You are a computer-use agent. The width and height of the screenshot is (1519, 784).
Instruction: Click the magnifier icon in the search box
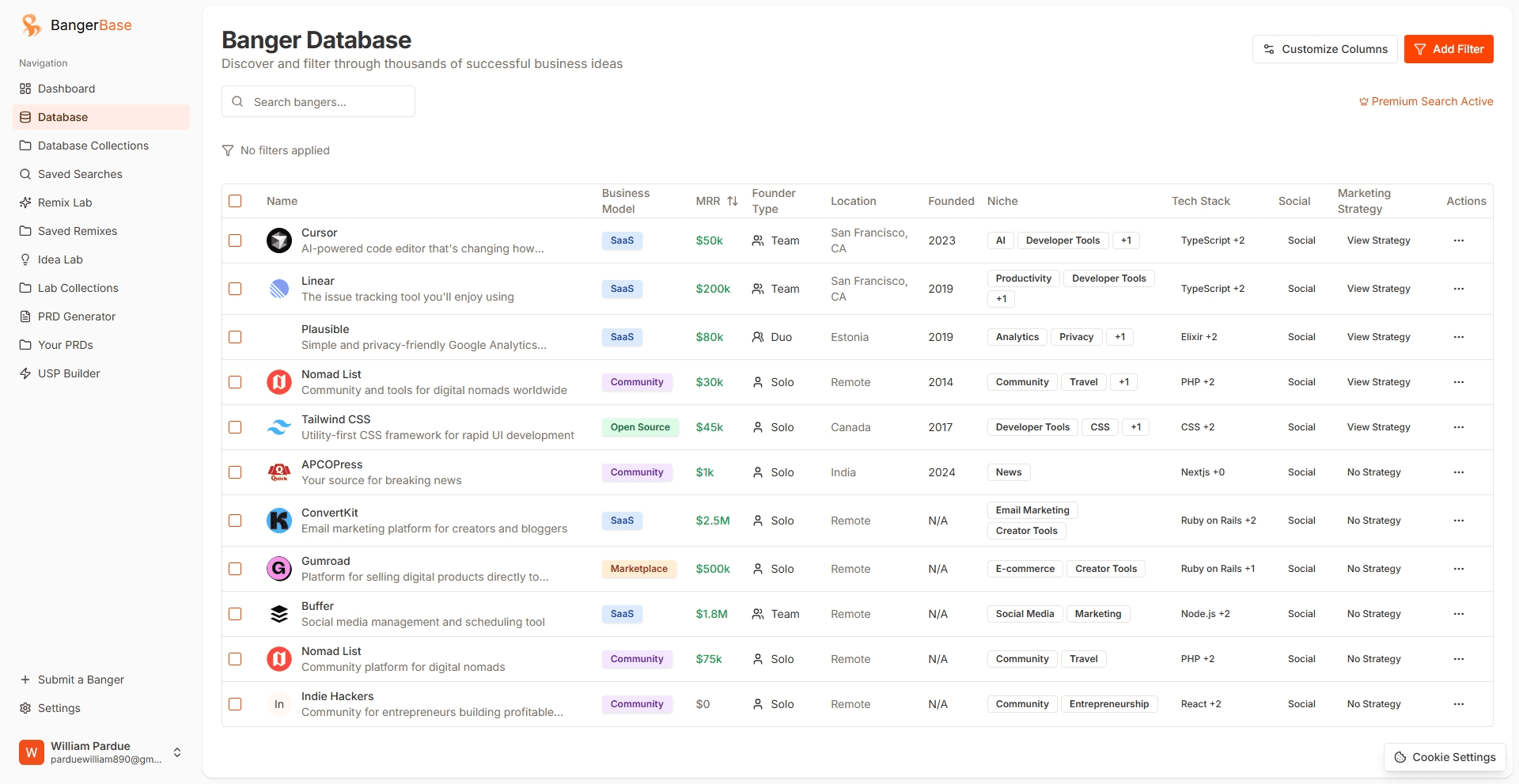point(237,101)
